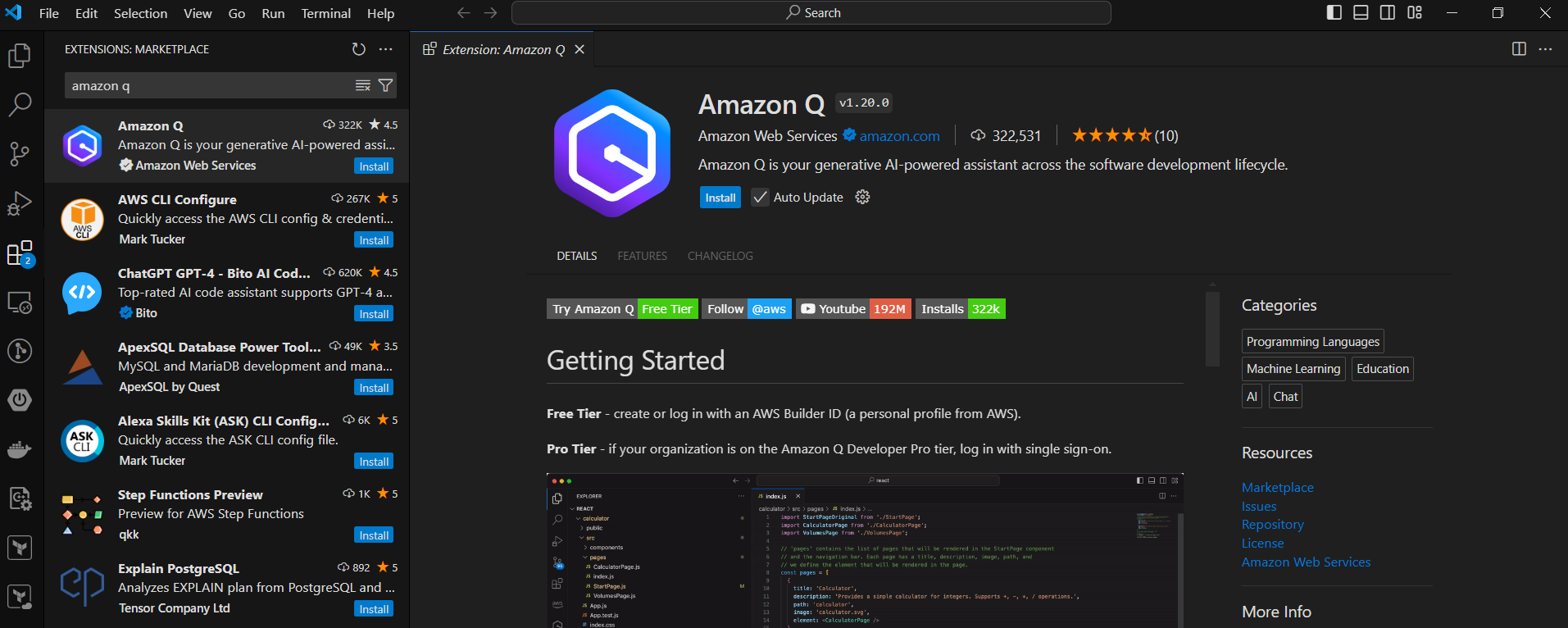
Task: Toggle Primary Side Bar layout icon
Action: (x=1334, y=12)
